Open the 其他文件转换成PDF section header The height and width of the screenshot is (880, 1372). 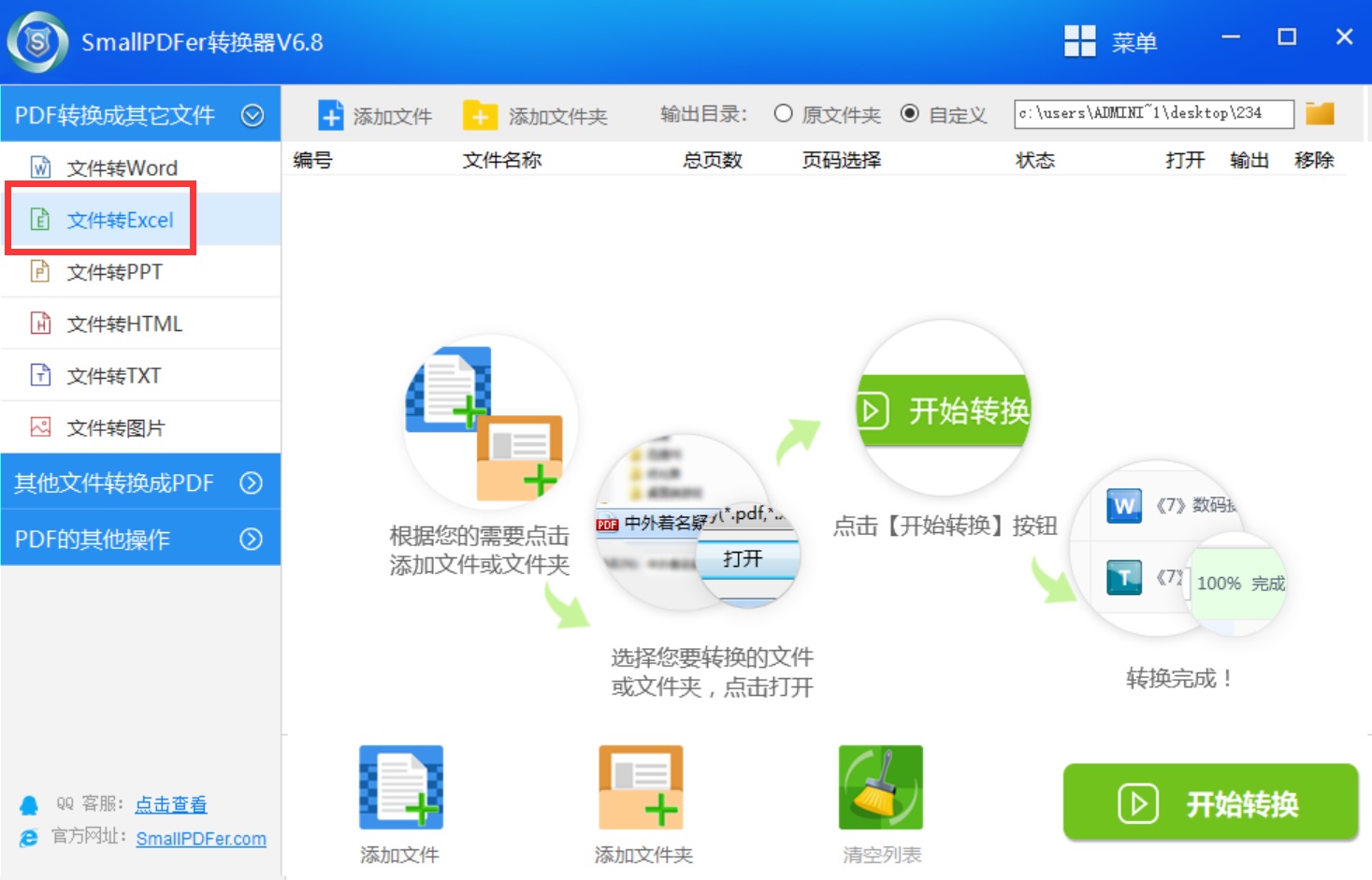pyautogui.click(x=140, y=482)
